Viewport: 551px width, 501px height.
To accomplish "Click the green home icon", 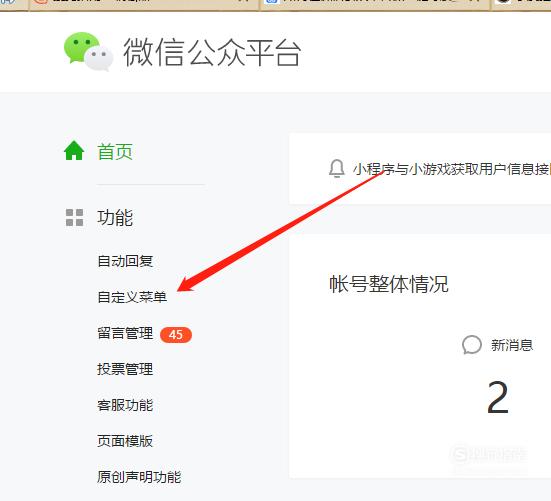I will 74,151.
